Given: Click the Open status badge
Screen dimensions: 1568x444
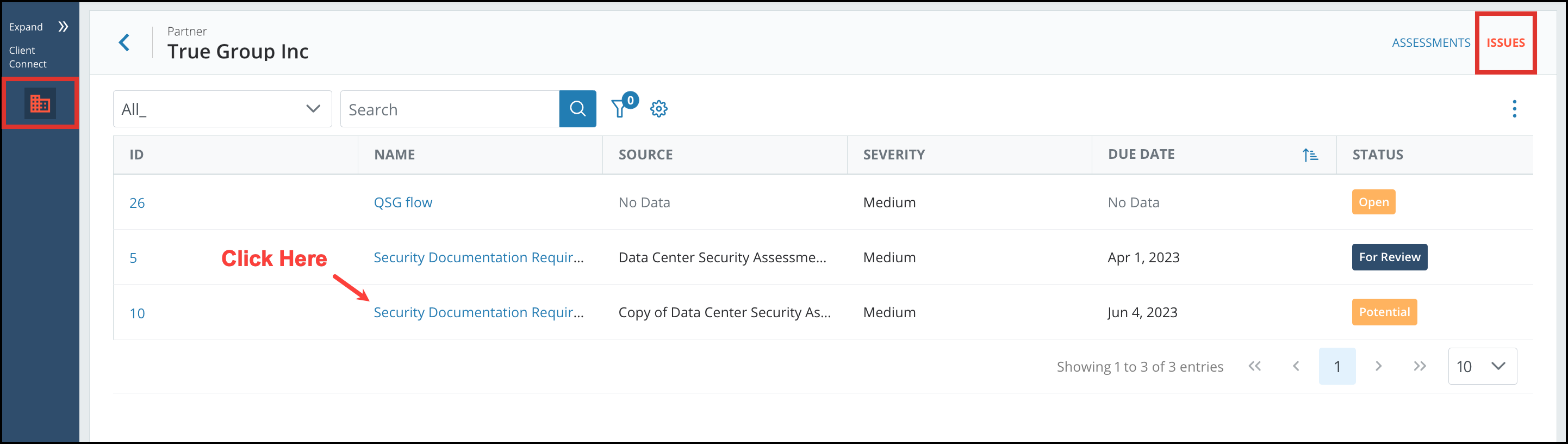Looking at the screenshot, I should (x=1374, y=202).
